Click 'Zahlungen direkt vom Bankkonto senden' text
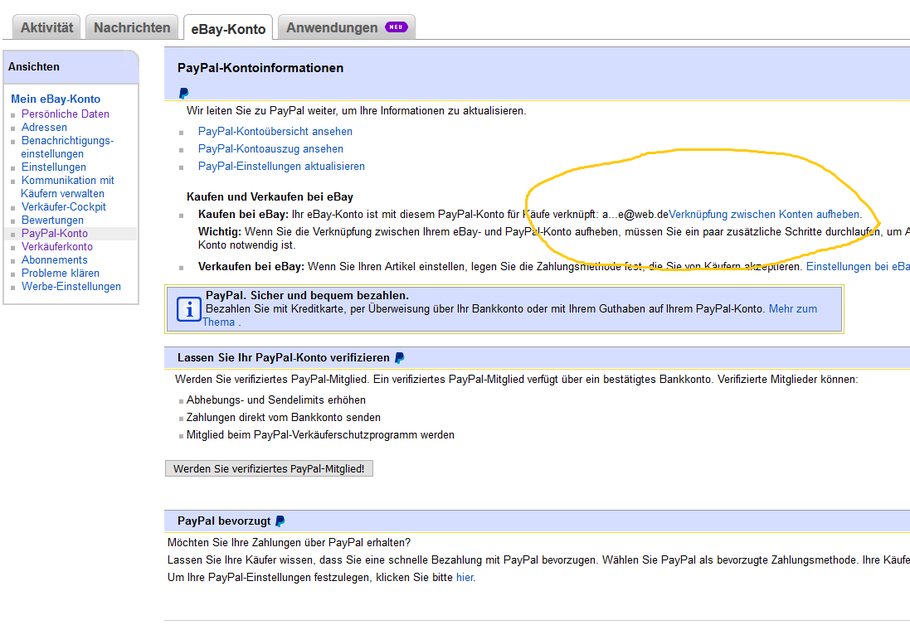The height and width of the screenshot is (625, 910). click(x=283, y=417)
